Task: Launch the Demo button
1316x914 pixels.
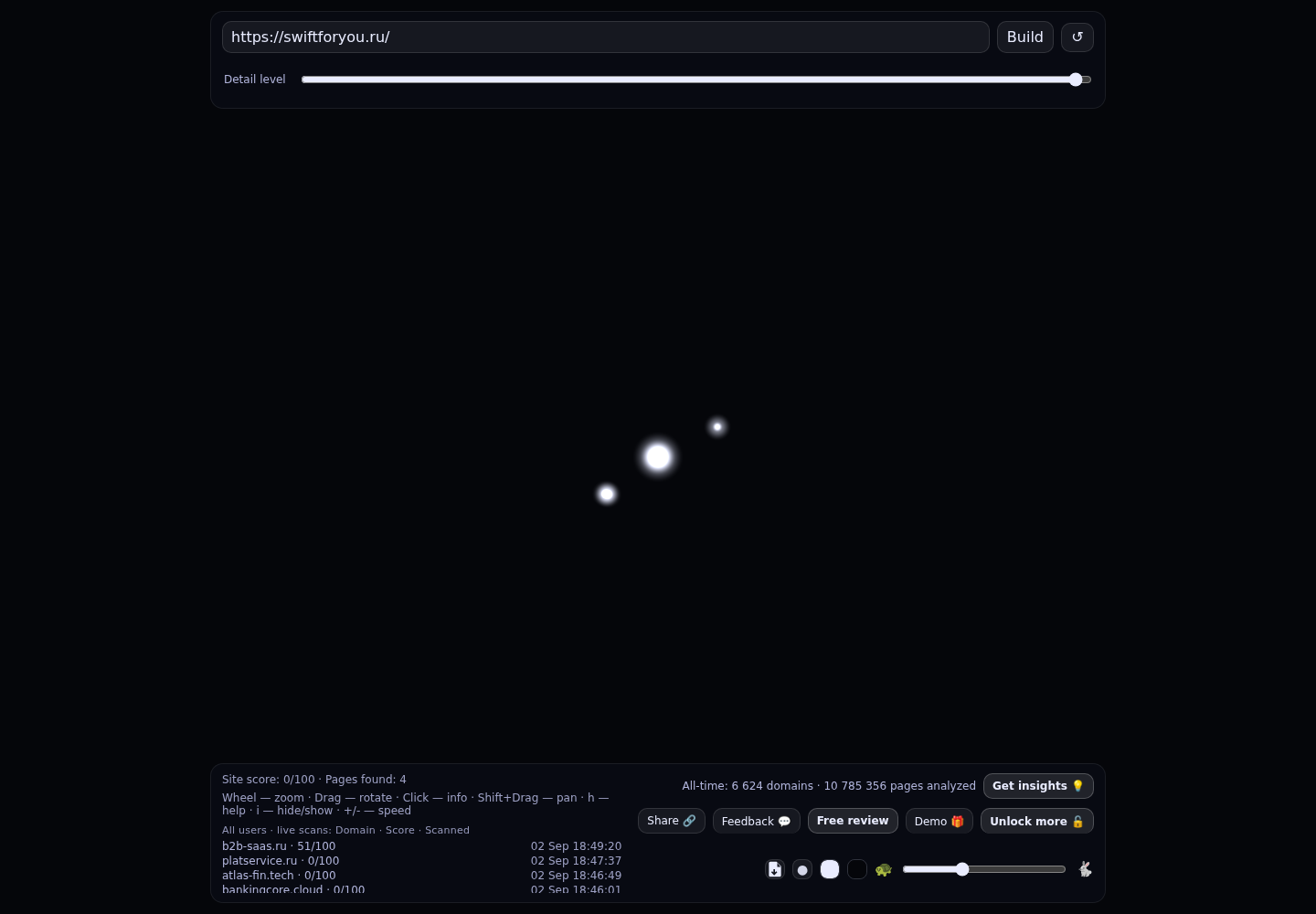Action: point(939,821)
